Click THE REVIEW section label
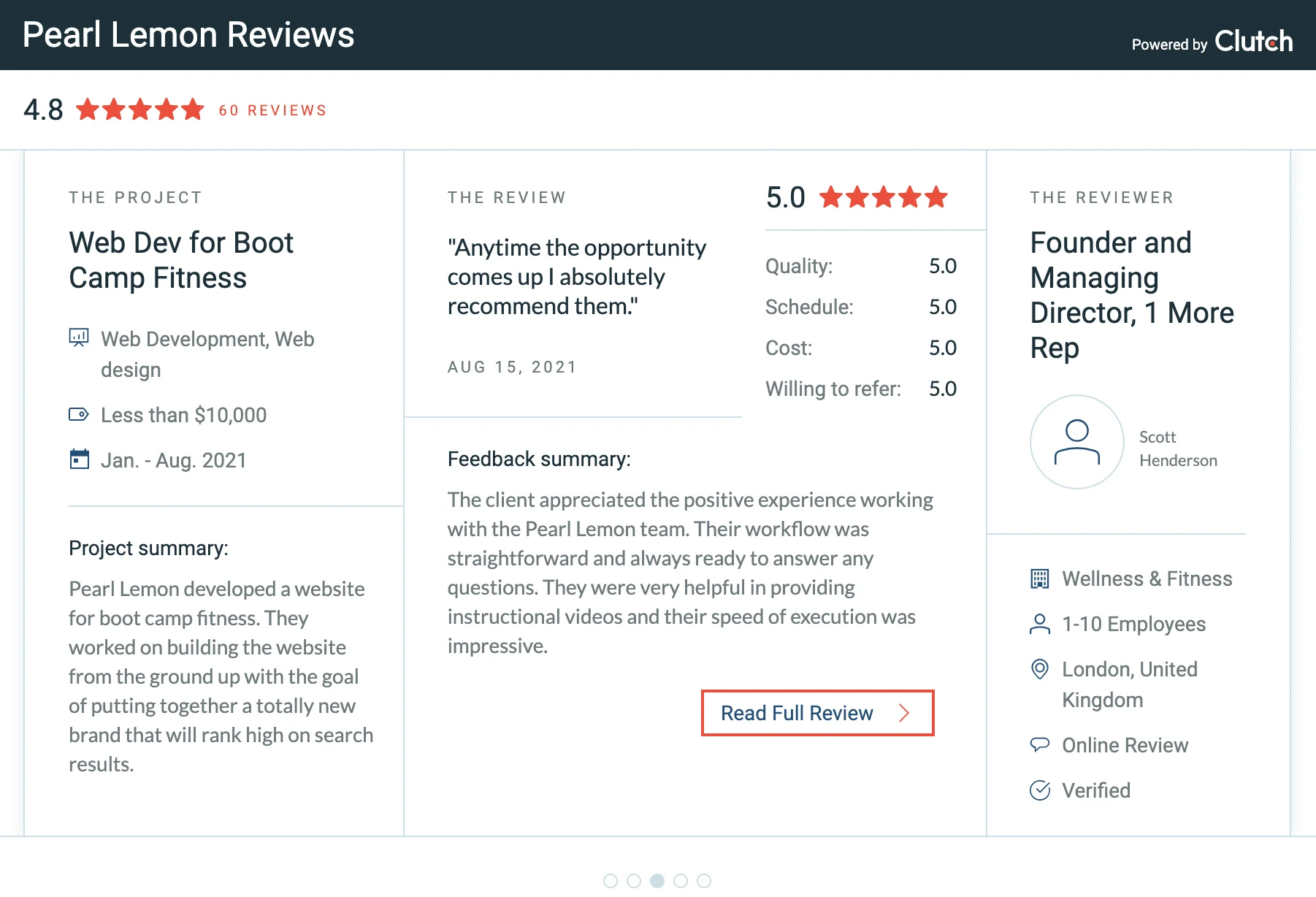The height and width of the screenshot is (897, 1316). tap(507, 197)
